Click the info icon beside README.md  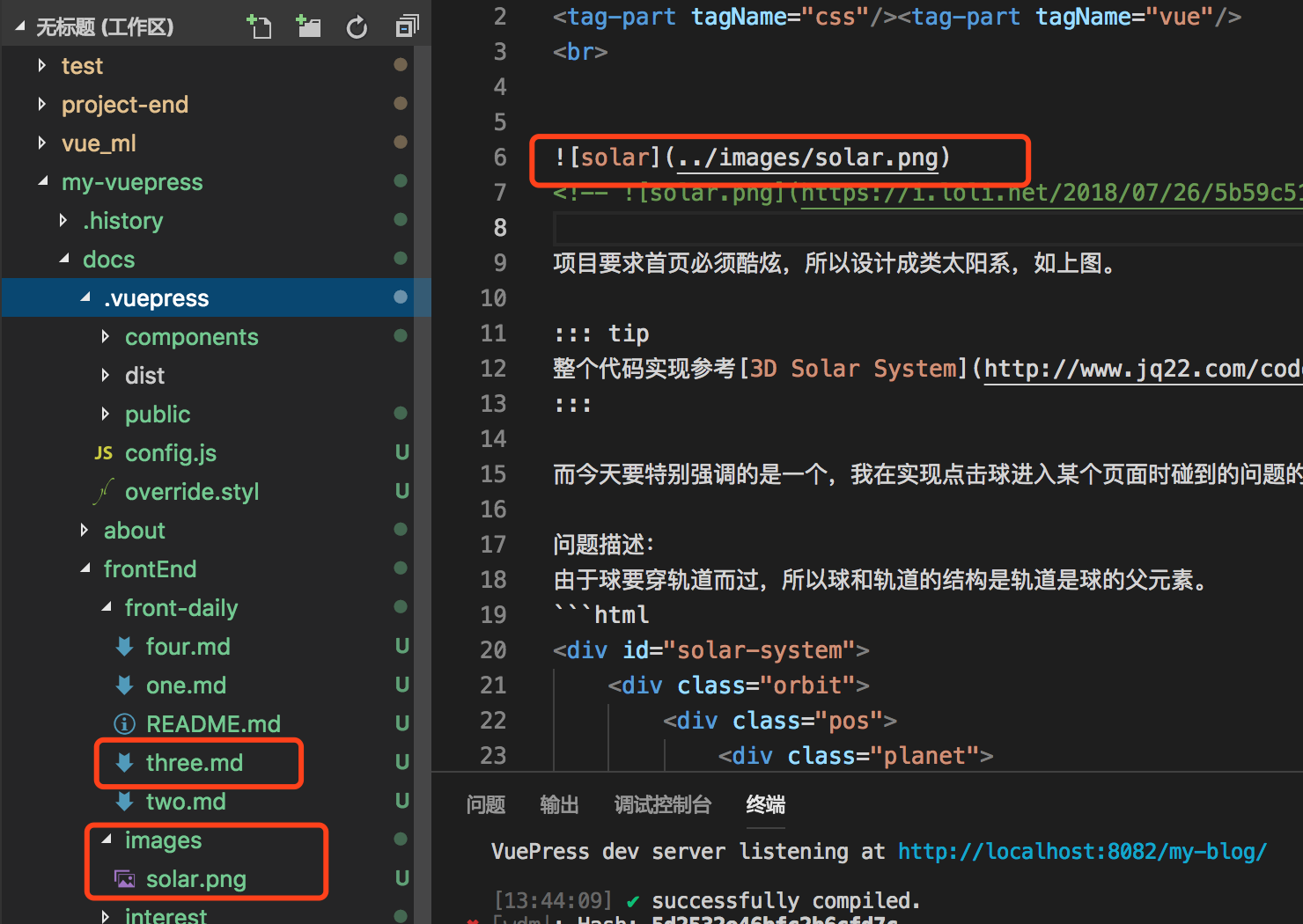pos(124,724)
